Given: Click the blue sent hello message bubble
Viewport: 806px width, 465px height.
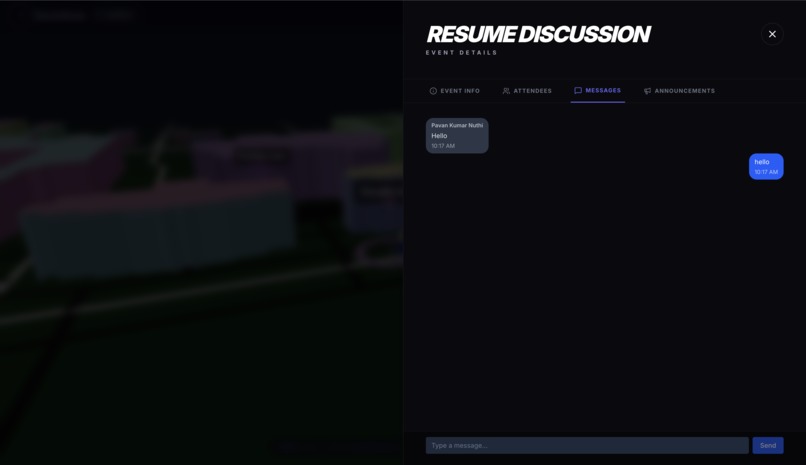Looking at the screenshot, I should [766, 166].
